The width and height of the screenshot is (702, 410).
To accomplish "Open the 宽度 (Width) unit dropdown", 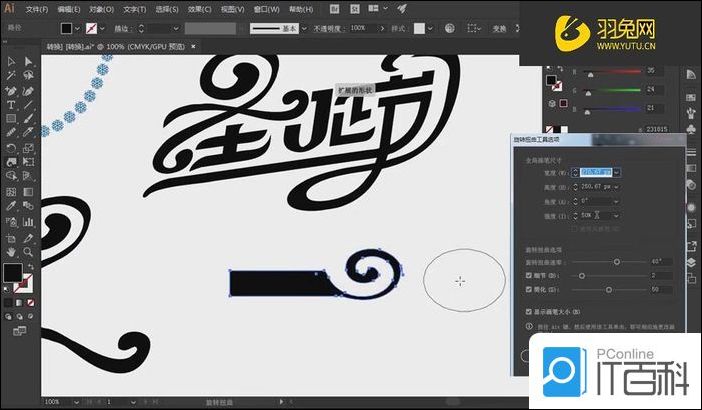I will click(616, 173).
